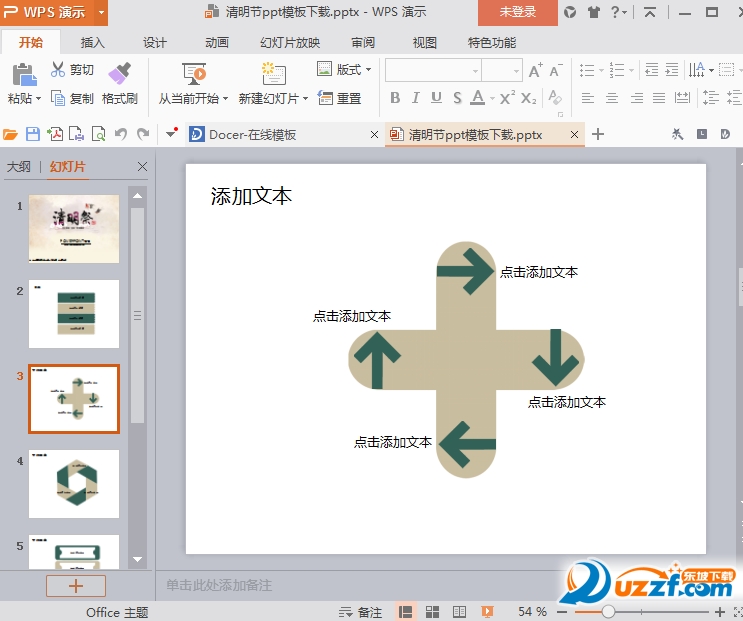Click the Reset (重置) slide button
This screenshot has width=743, height=621.
point(339,98)
